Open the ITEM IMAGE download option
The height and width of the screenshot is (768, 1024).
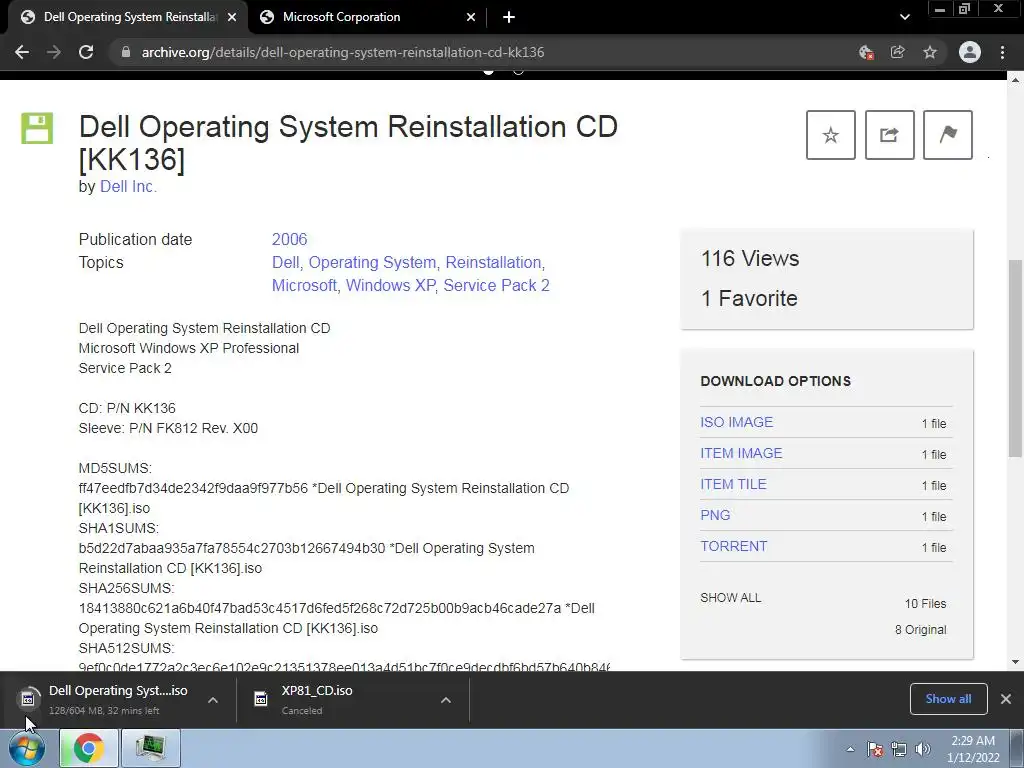click(741, 453)
